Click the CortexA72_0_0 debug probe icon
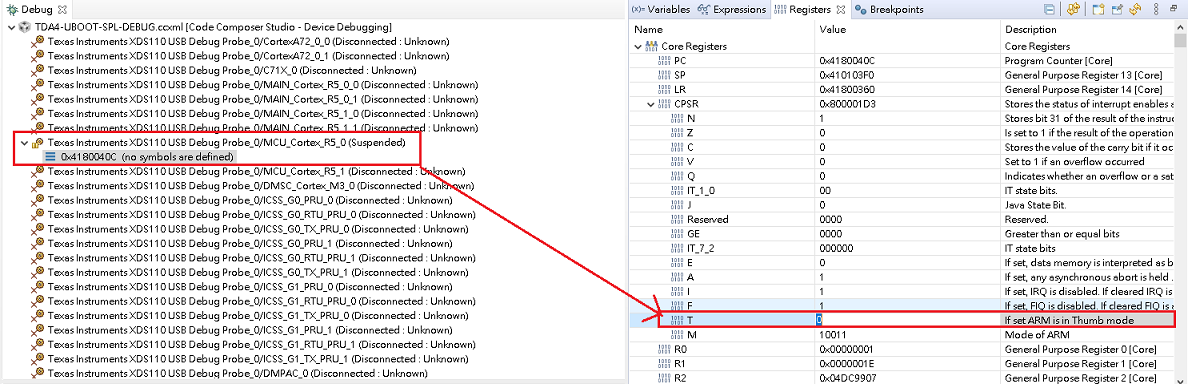The image size is (1188, 384). 37,41
